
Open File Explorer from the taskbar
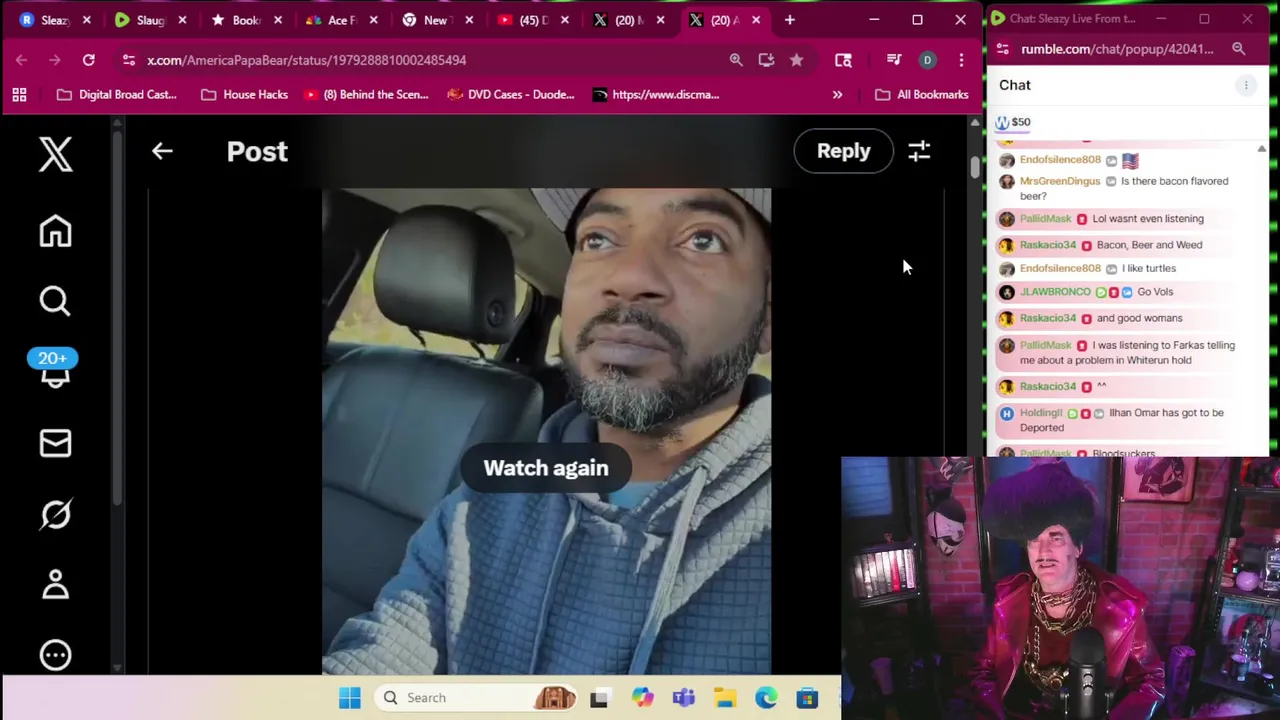coord(725,698)
